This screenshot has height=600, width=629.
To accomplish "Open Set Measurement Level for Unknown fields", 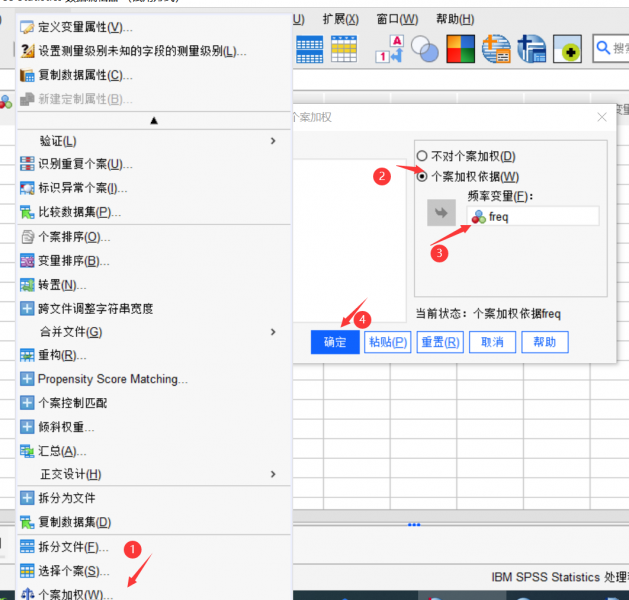I will click(x=154, y=51).
